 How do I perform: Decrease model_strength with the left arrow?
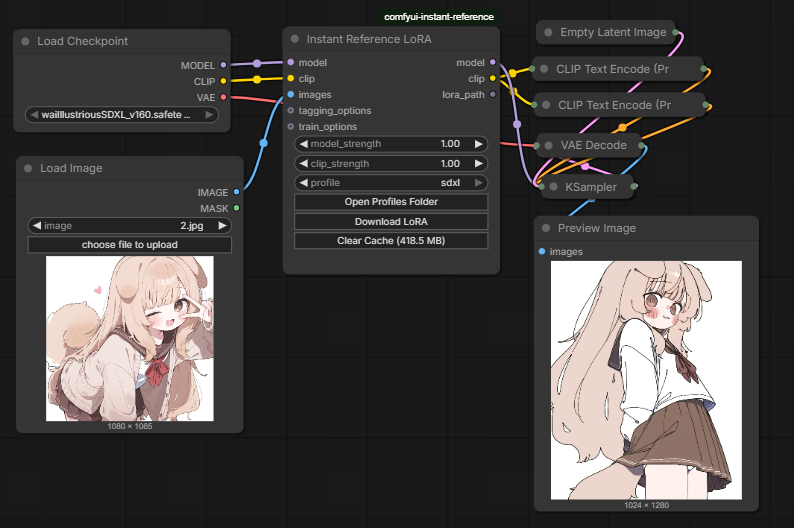pos(304,144)
